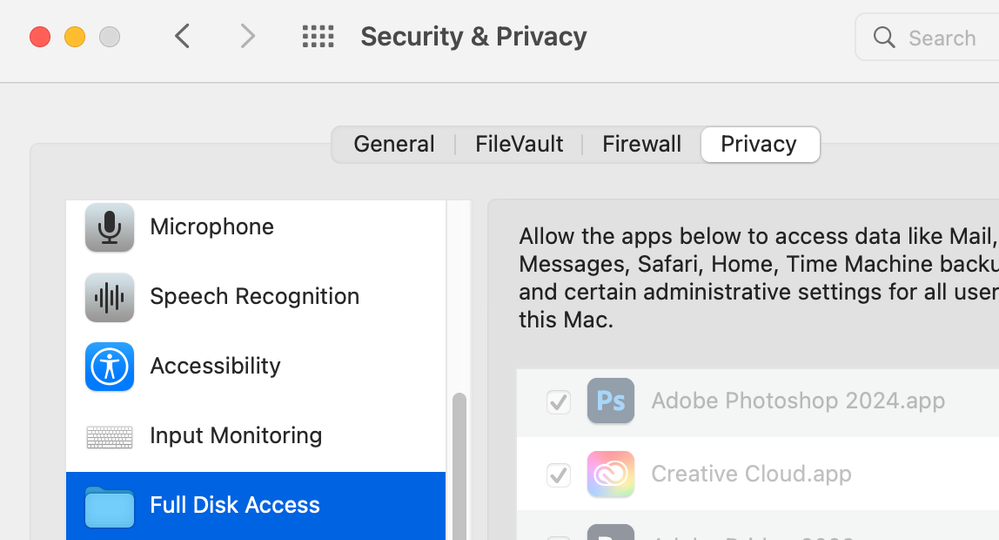999x540 pixels.
Task: Show all preferences grid icon
Action: point(318,38)
